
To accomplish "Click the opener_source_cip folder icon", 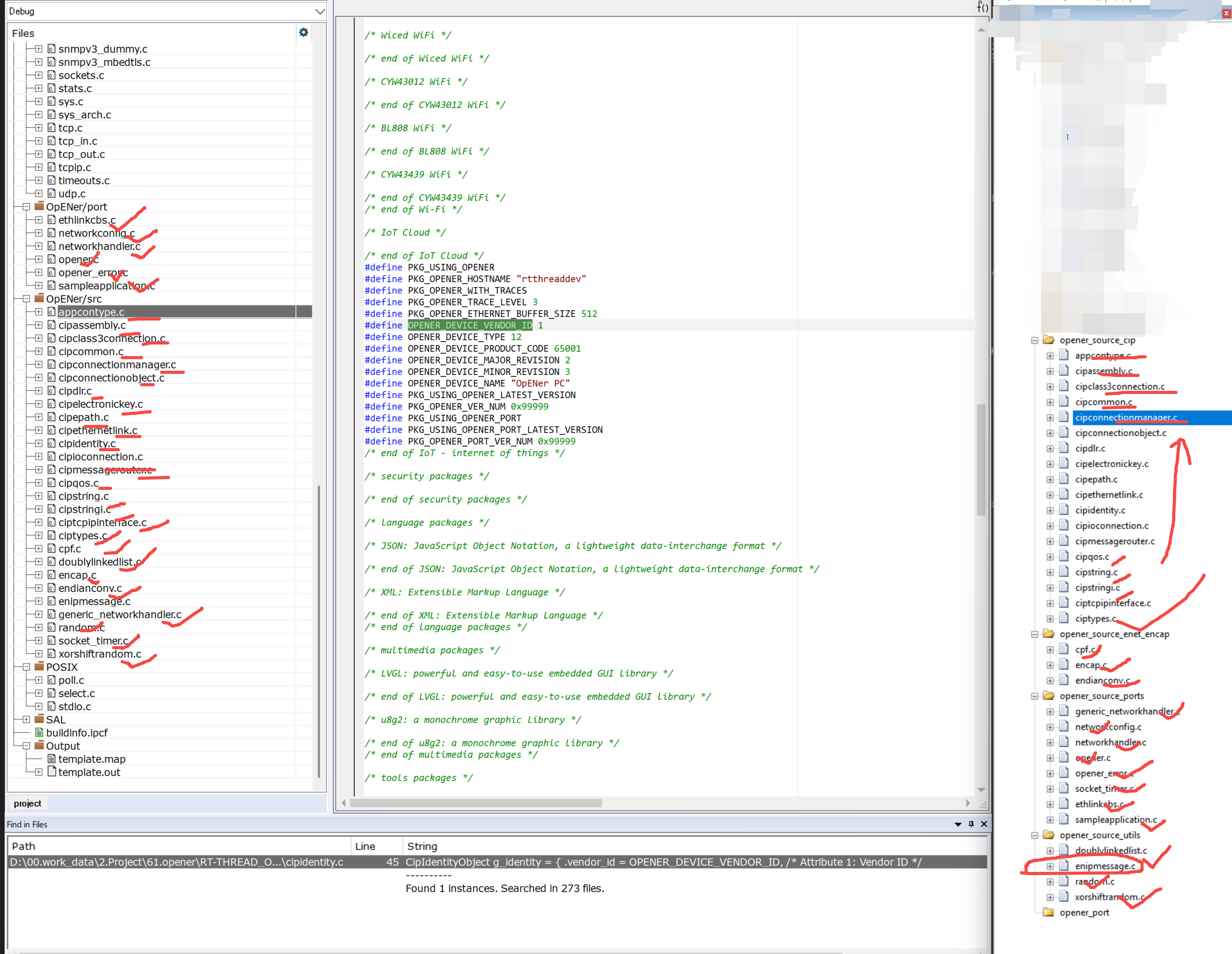I will 1048,340.
